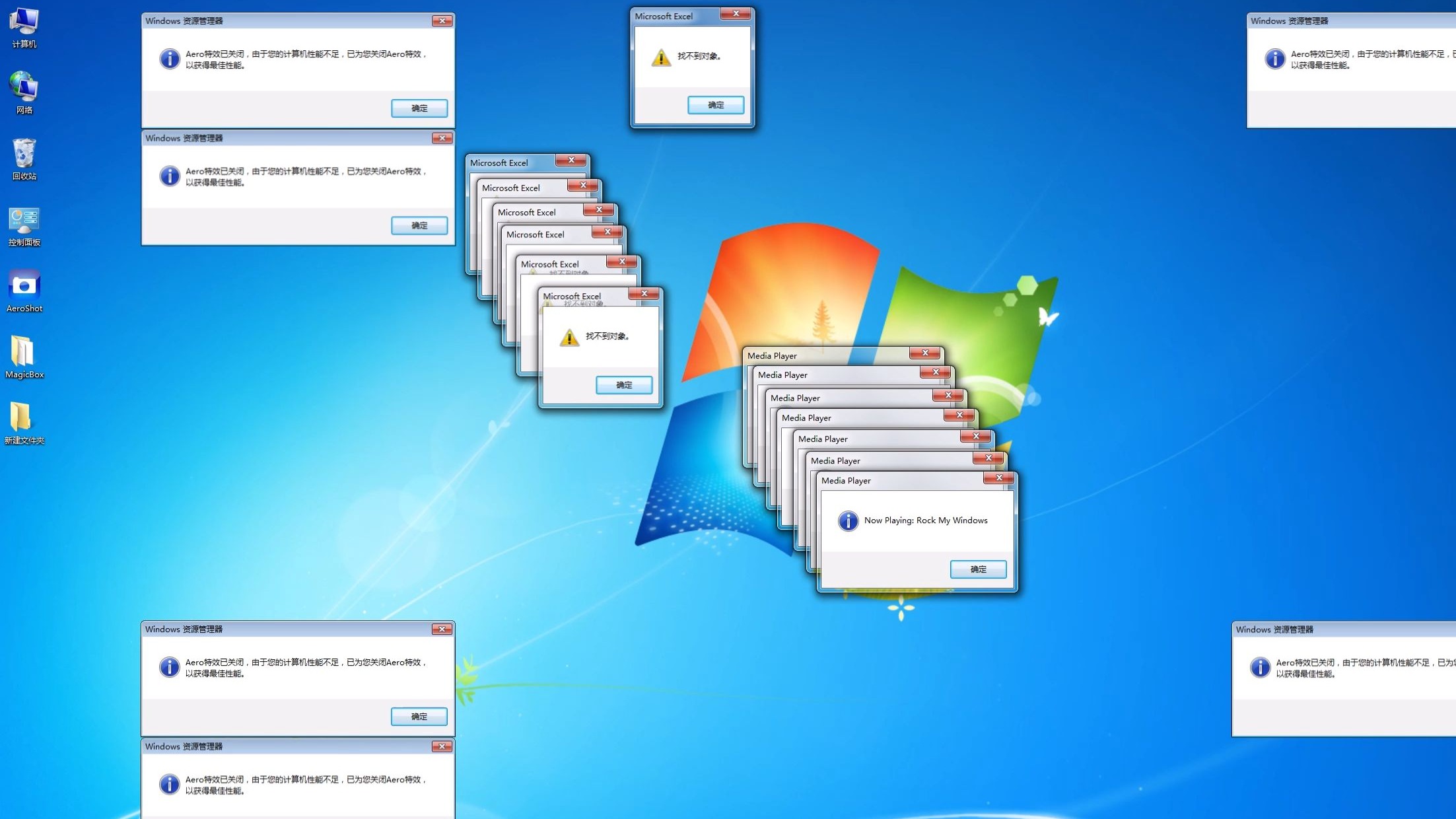Close the second Windows 资源管理器 dialog
Image resolution: width=1456 pixels, height=819 pixels.
pos(442,138)
